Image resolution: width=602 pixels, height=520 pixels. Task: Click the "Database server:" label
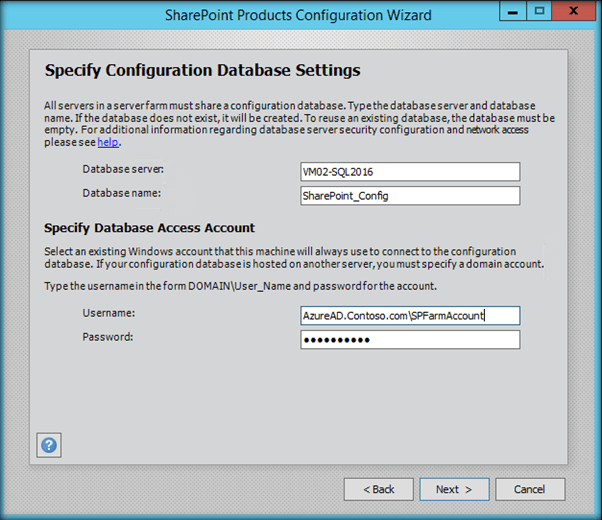click(123, 169)
